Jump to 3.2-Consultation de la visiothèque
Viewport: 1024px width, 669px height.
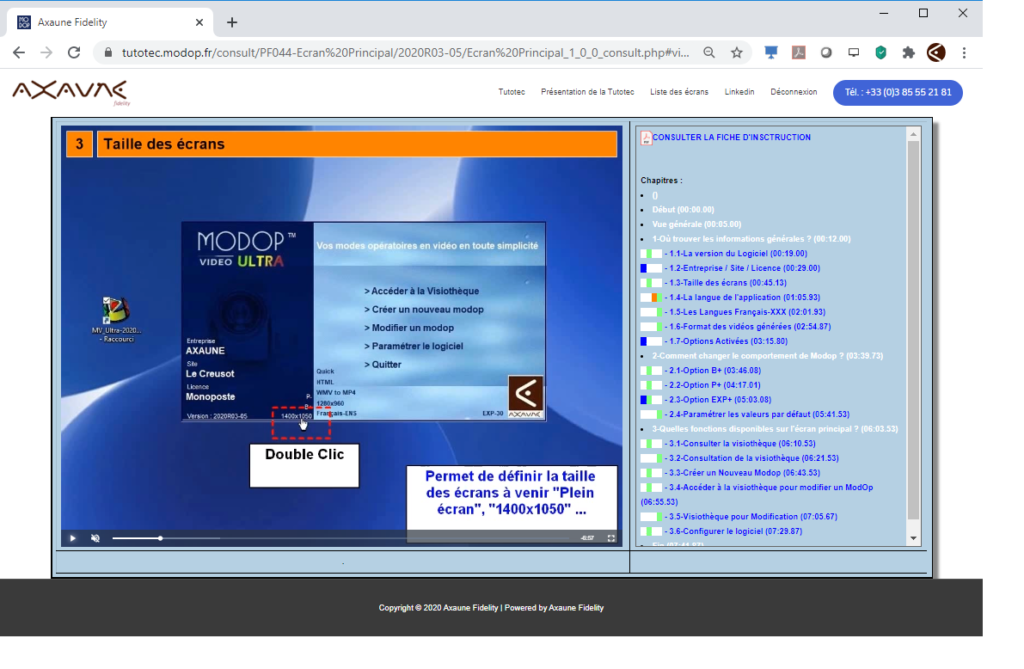[752, 458]
